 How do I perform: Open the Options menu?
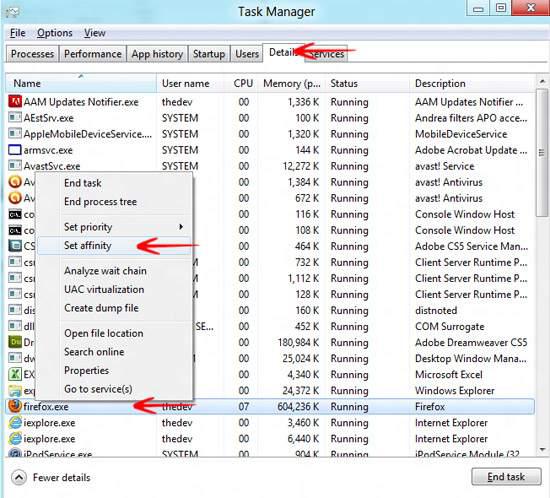click(55, 33)
